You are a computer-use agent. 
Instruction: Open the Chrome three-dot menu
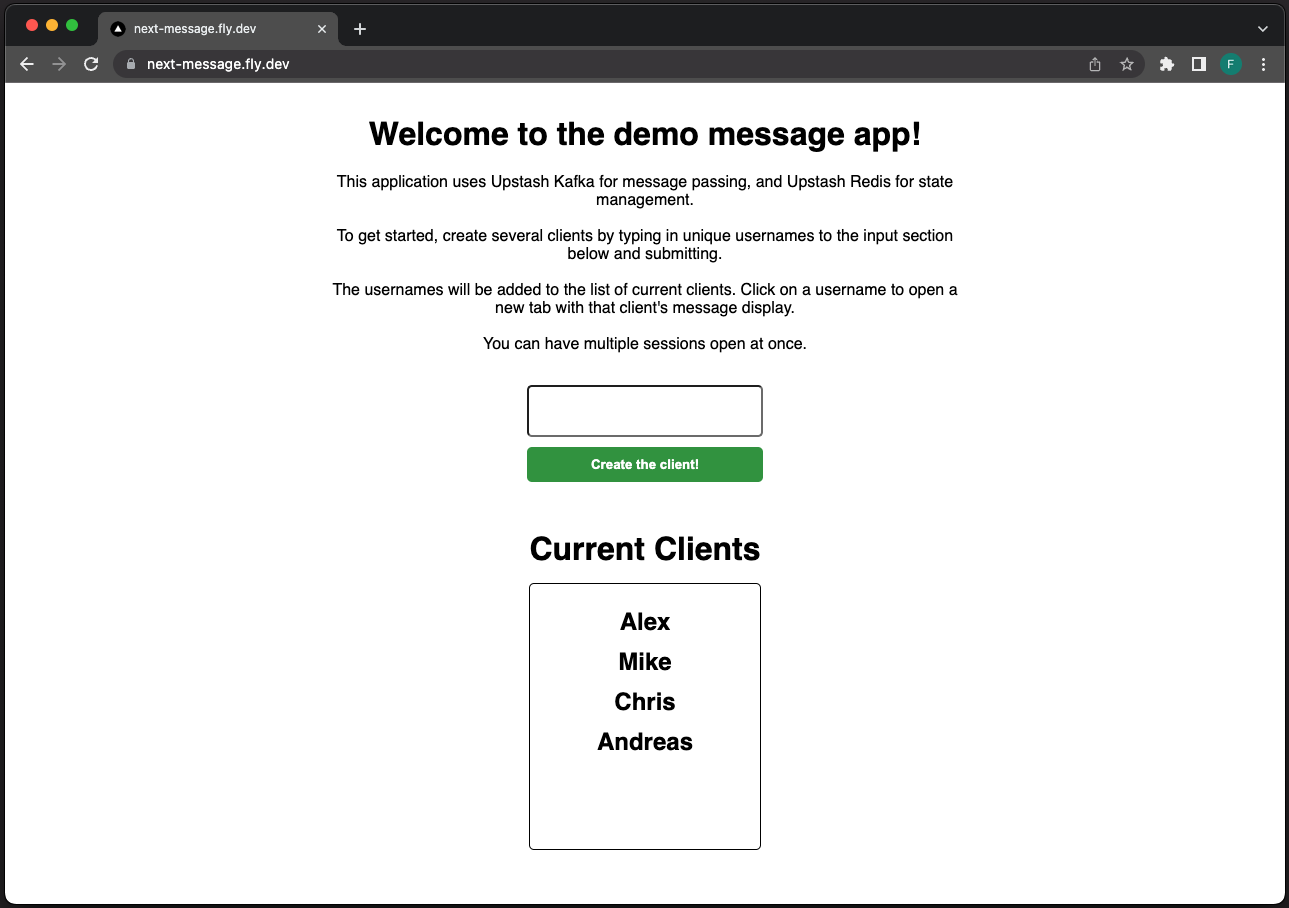[1263, 64]
